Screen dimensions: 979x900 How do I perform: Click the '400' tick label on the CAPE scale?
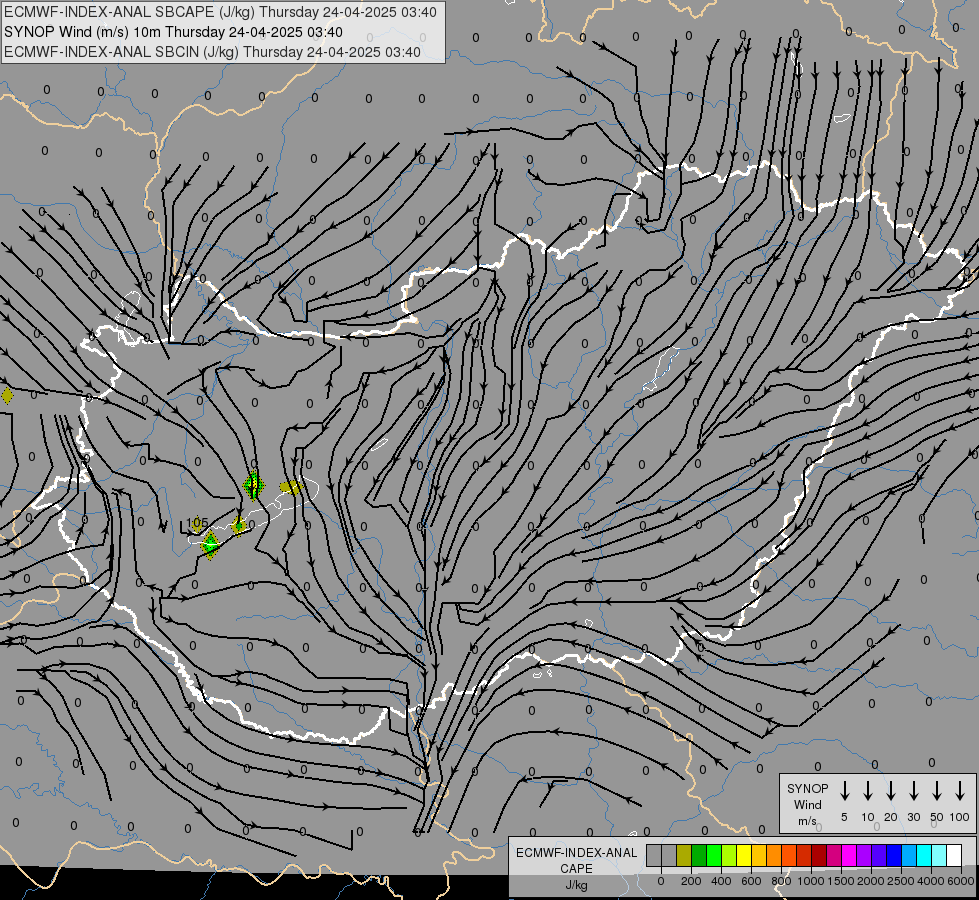coord(721,881)
